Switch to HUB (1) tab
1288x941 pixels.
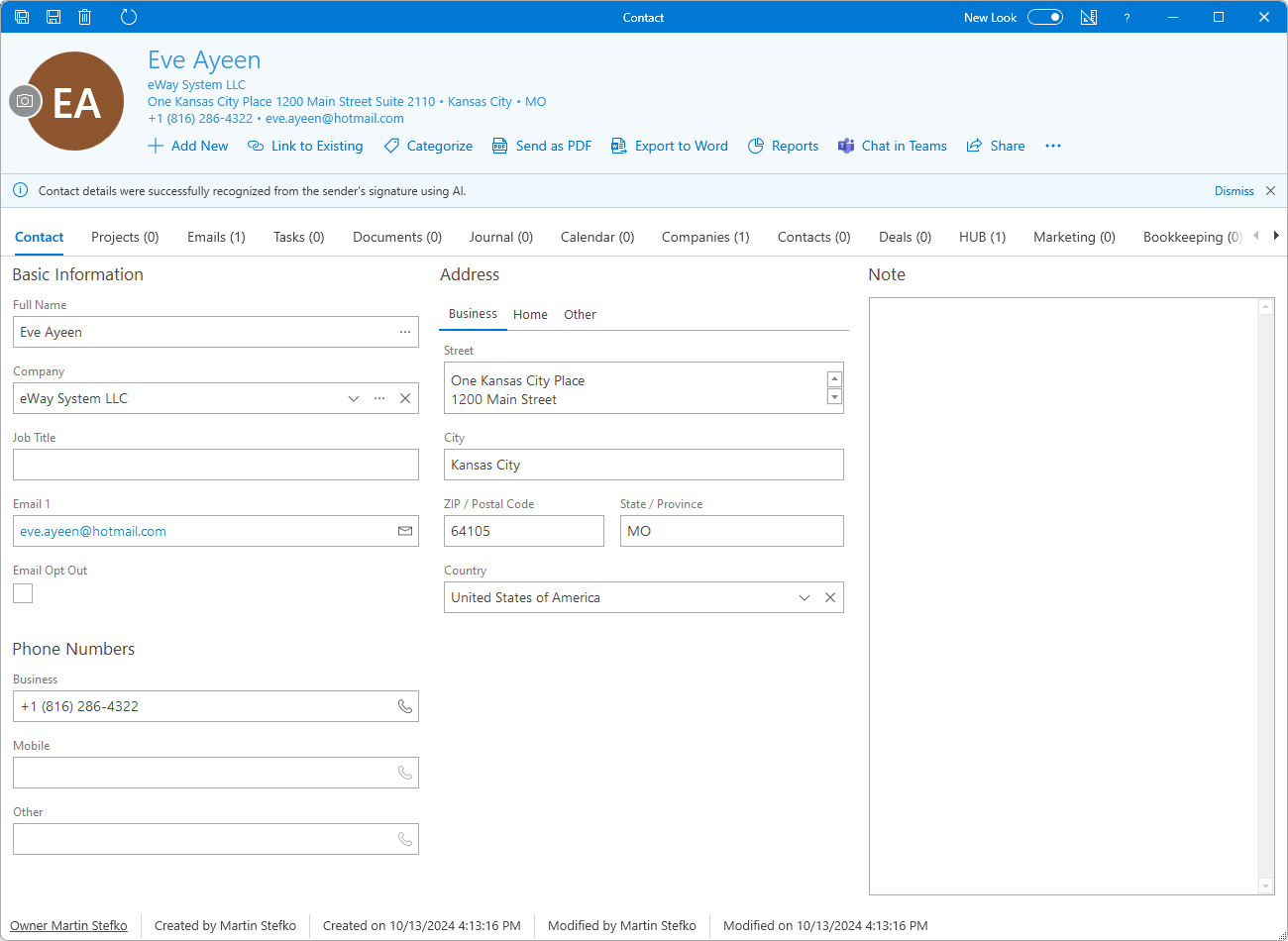pyautogui.click(x=982, y=237)
